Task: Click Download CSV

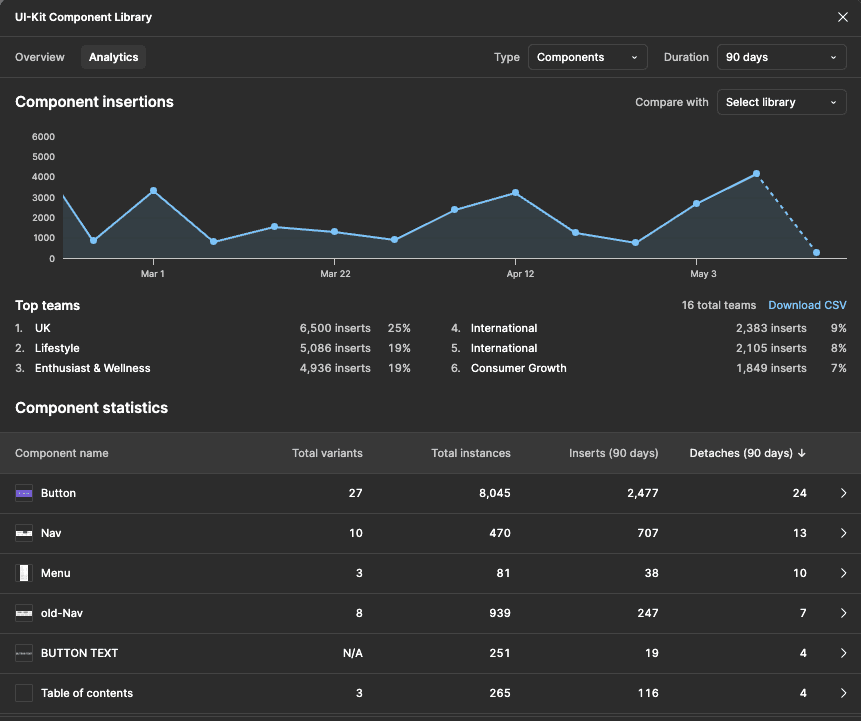Action: pyautogui.click(x=807, y=305)
